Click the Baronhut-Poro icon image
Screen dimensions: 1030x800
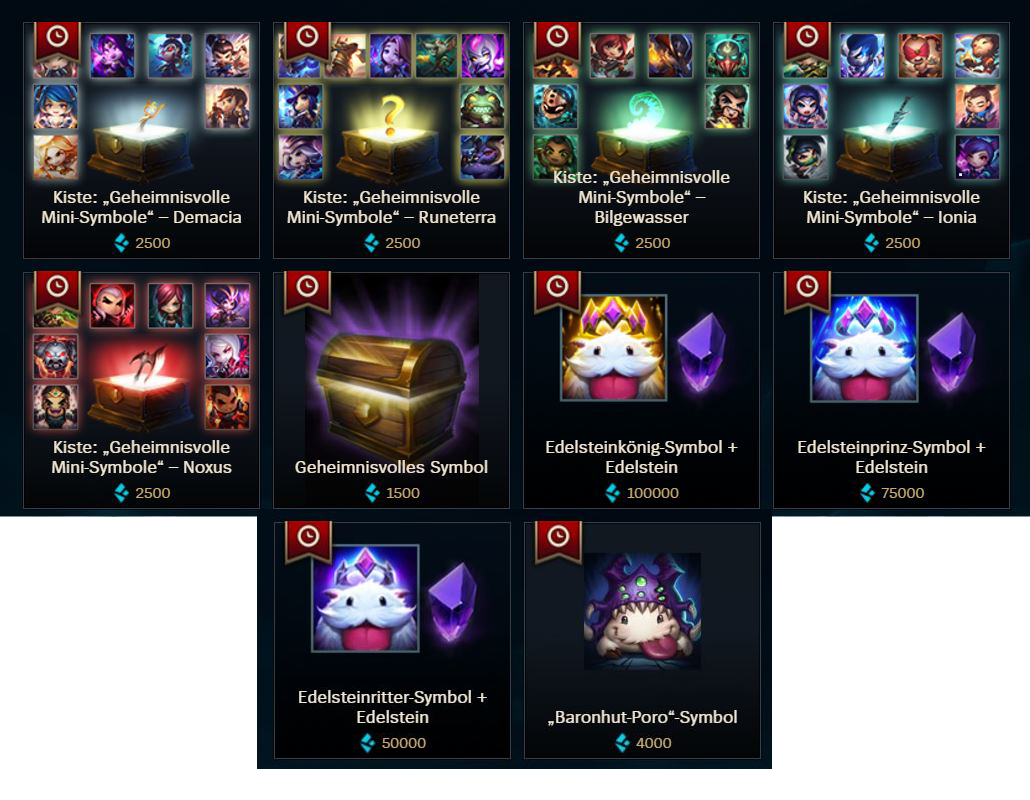(x=642, y=611)
